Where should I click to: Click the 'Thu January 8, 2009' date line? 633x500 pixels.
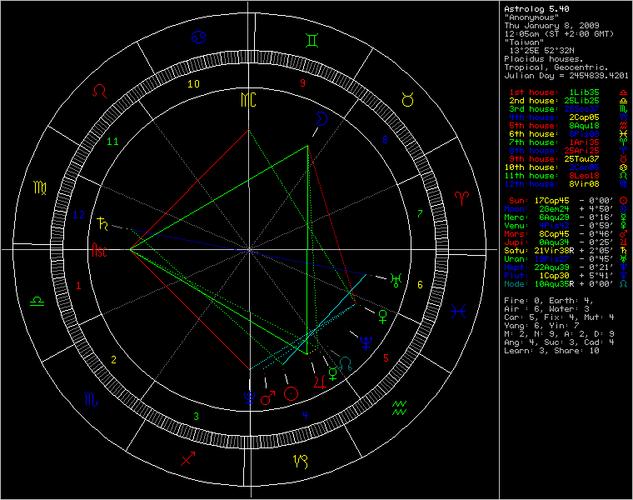click(x=552, y=25)
